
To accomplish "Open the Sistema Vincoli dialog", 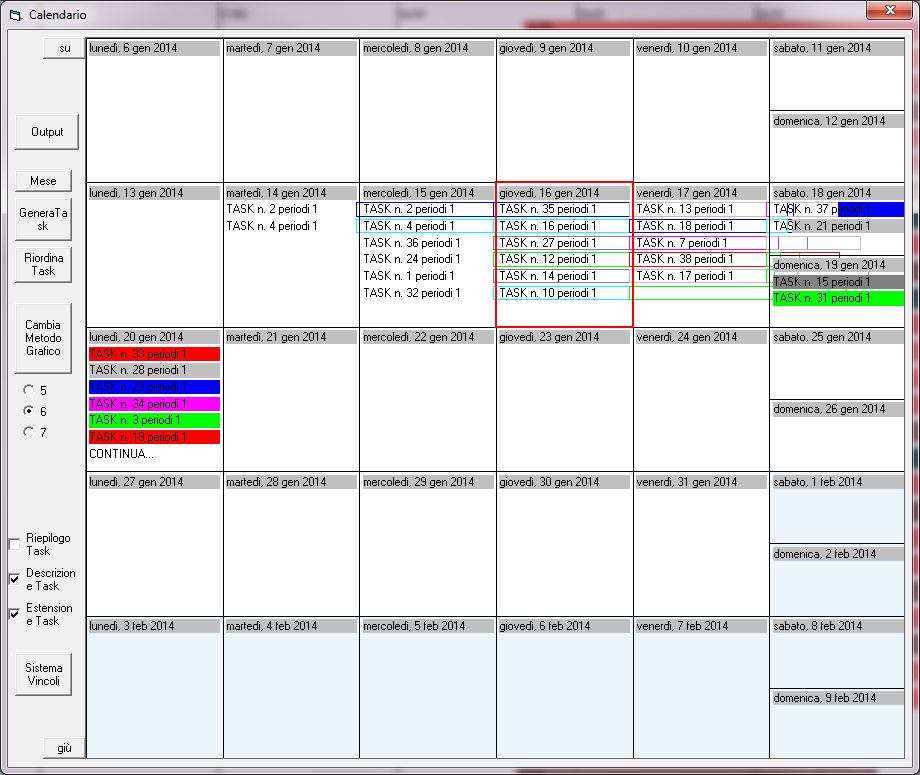I will click(43, 674).
